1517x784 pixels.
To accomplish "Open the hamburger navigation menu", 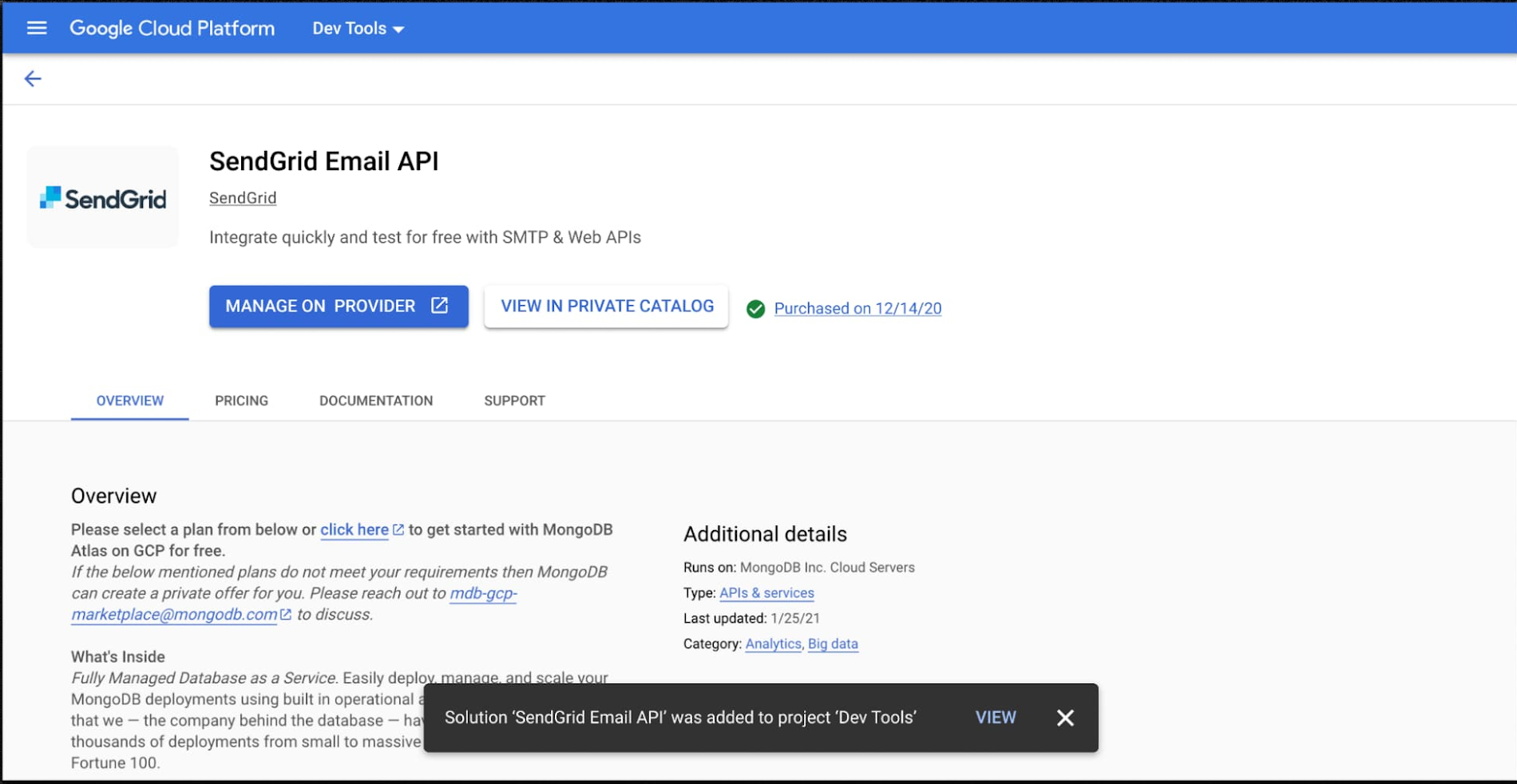I will [37, 28].
